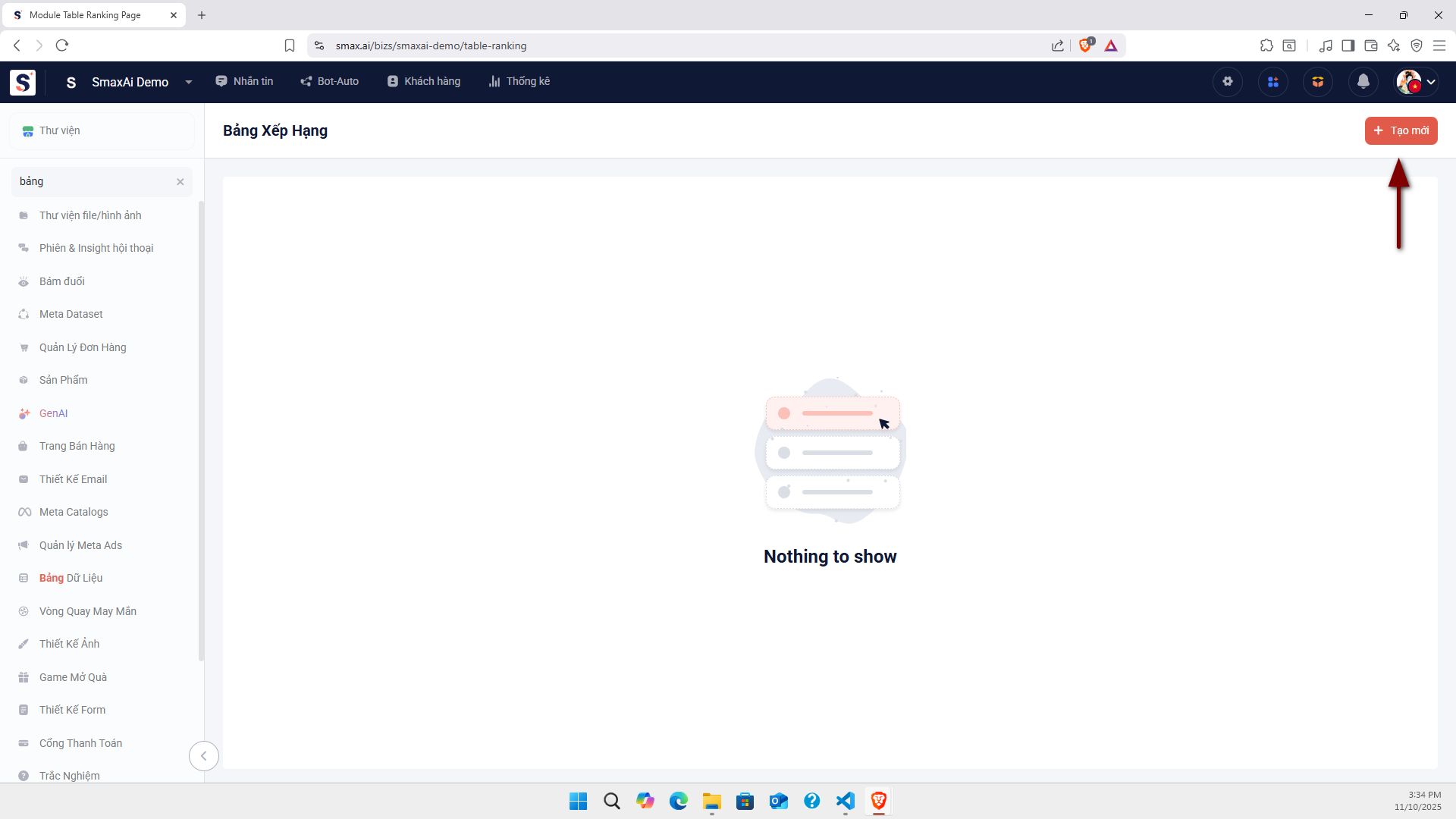
Task: Click the Smax S logo icon
Action: coord(23,82)
